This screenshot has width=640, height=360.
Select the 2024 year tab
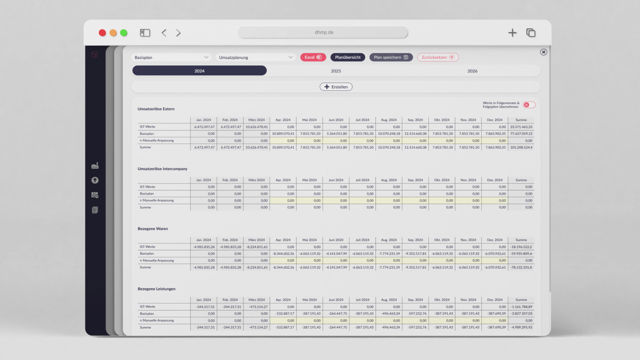[200, 71]
